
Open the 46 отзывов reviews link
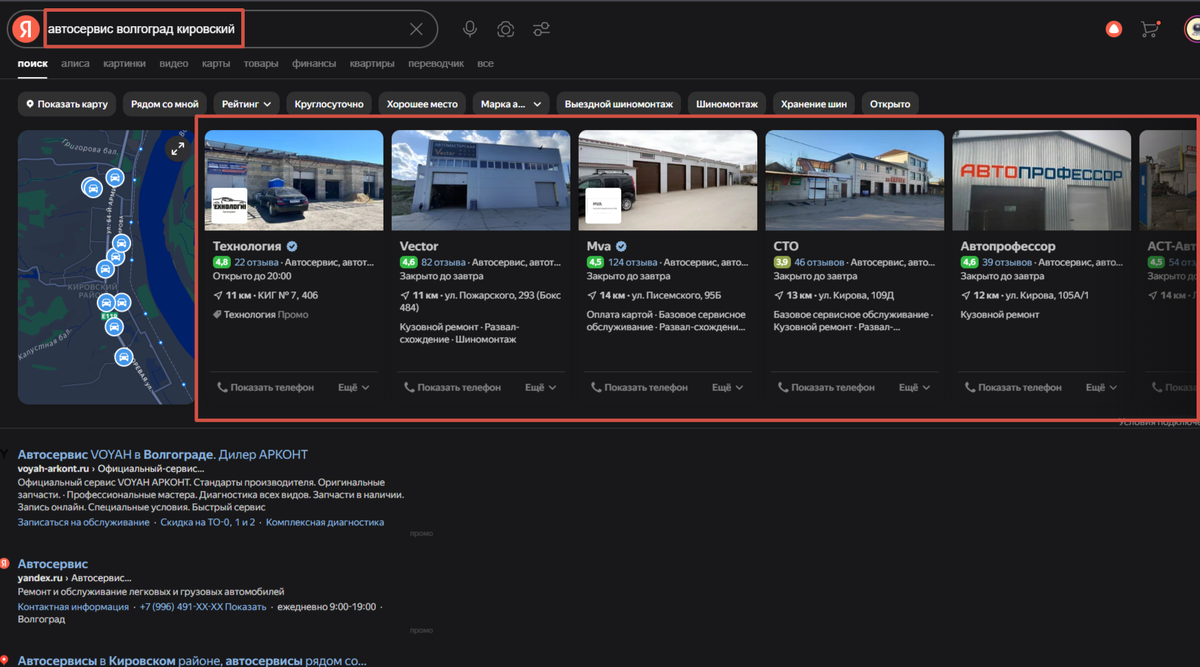click(x=820, y=262)
